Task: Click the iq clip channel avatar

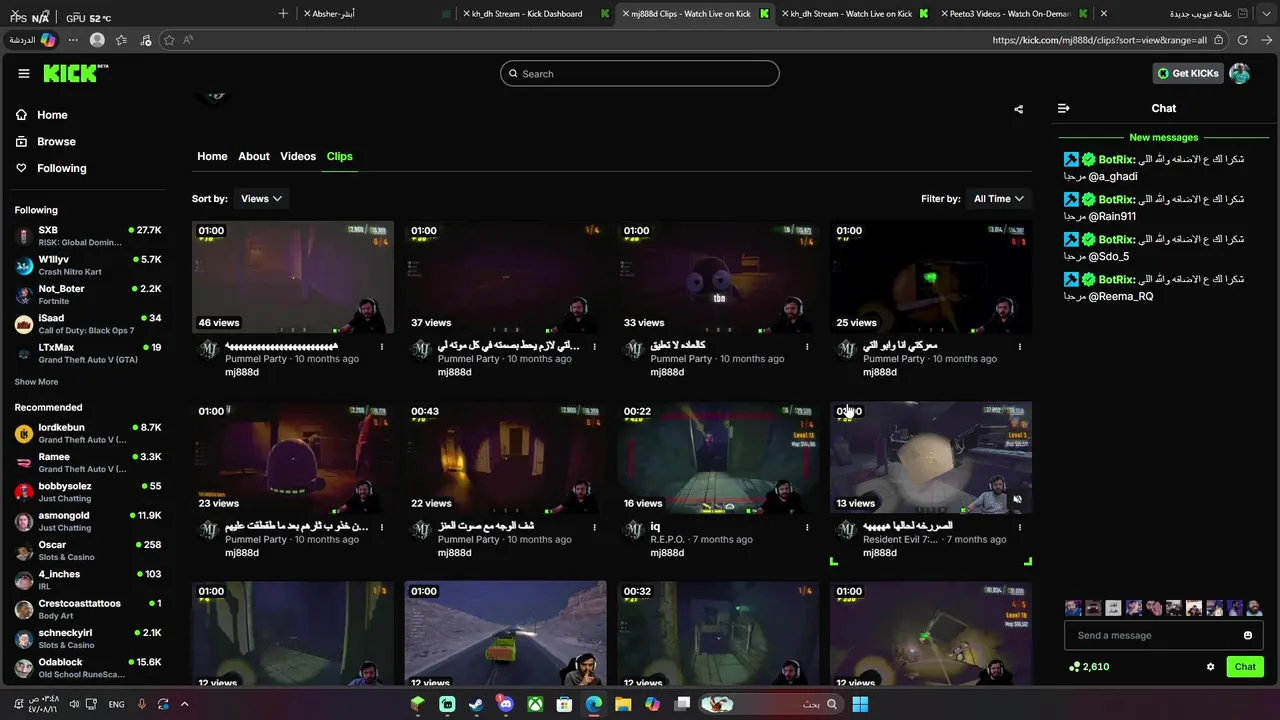Action: coord(634,530)
